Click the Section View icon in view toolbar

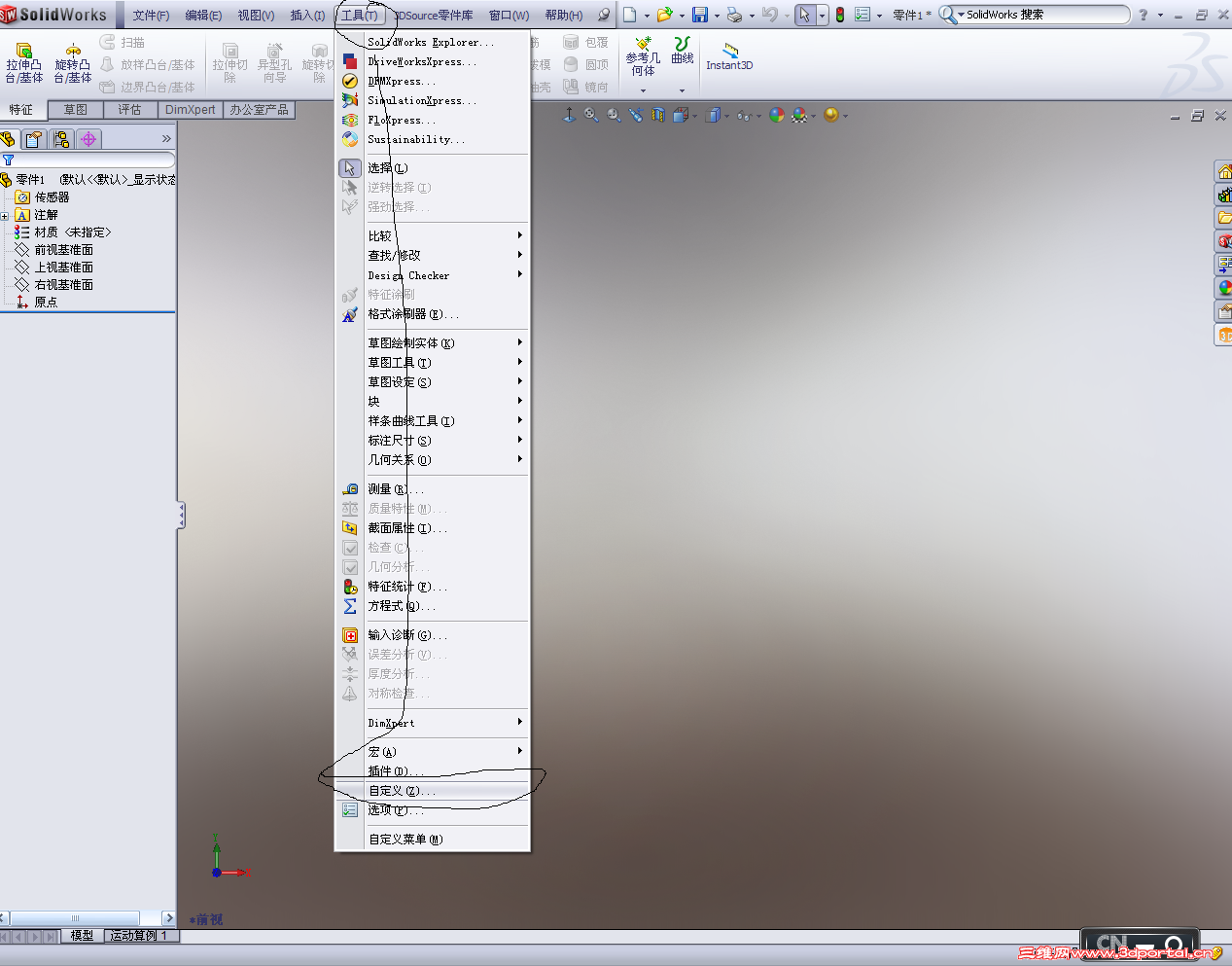click(x=658, y=115)
